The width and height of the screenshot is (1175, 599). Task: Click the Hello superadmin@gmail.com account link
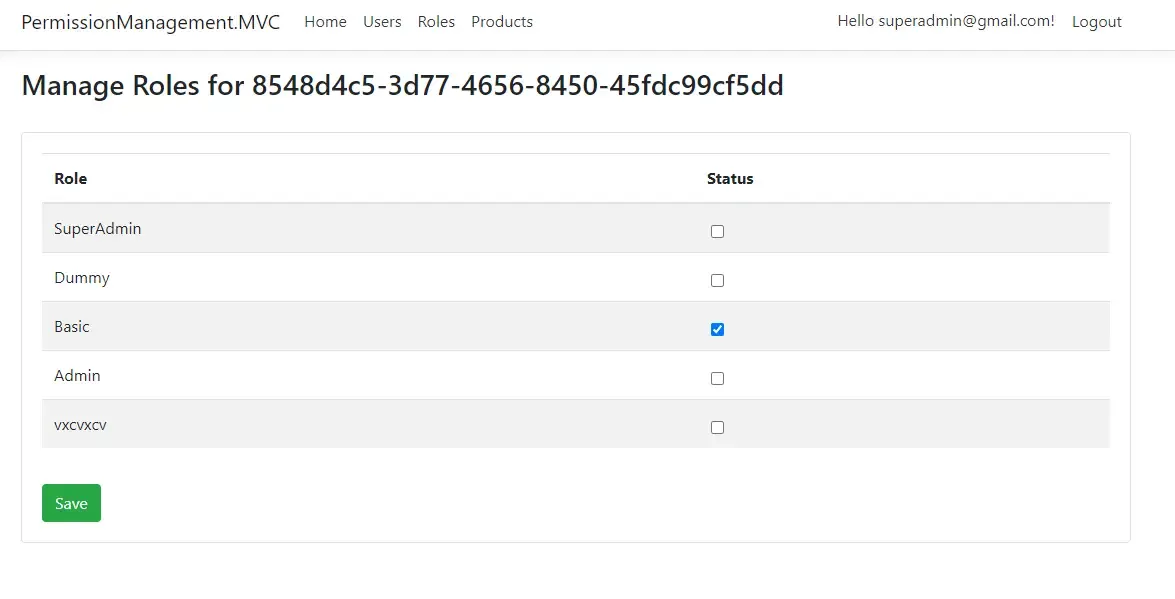pyautogui.click(x=945, y=21)
